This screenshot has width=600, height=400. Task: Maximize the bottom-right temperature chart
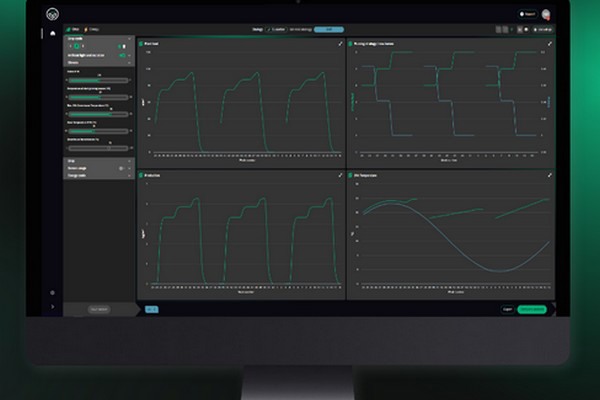point(549,174)
